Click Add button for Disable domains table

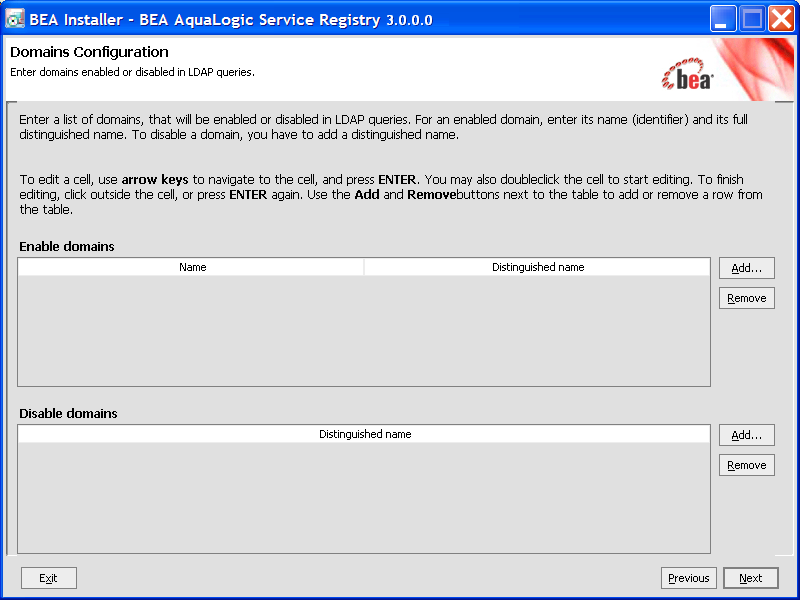tap(746, 435)
